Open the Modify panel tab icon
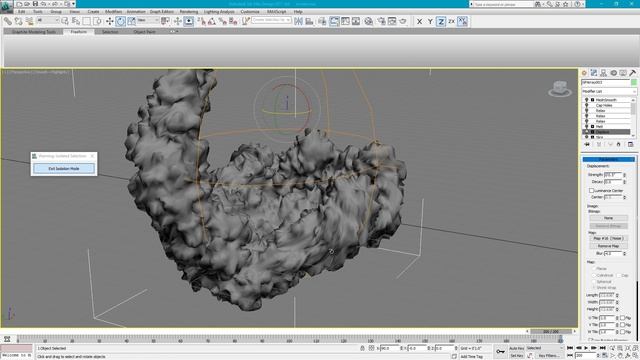Screen dimensions: 640x360 594,73
